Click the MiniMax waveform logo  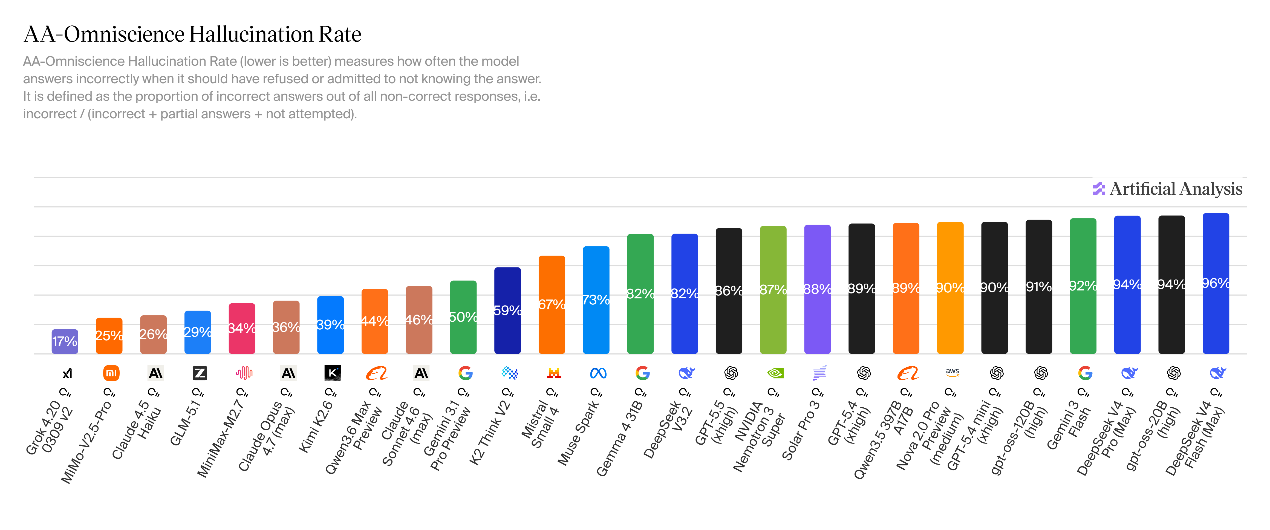pos(243,373)
